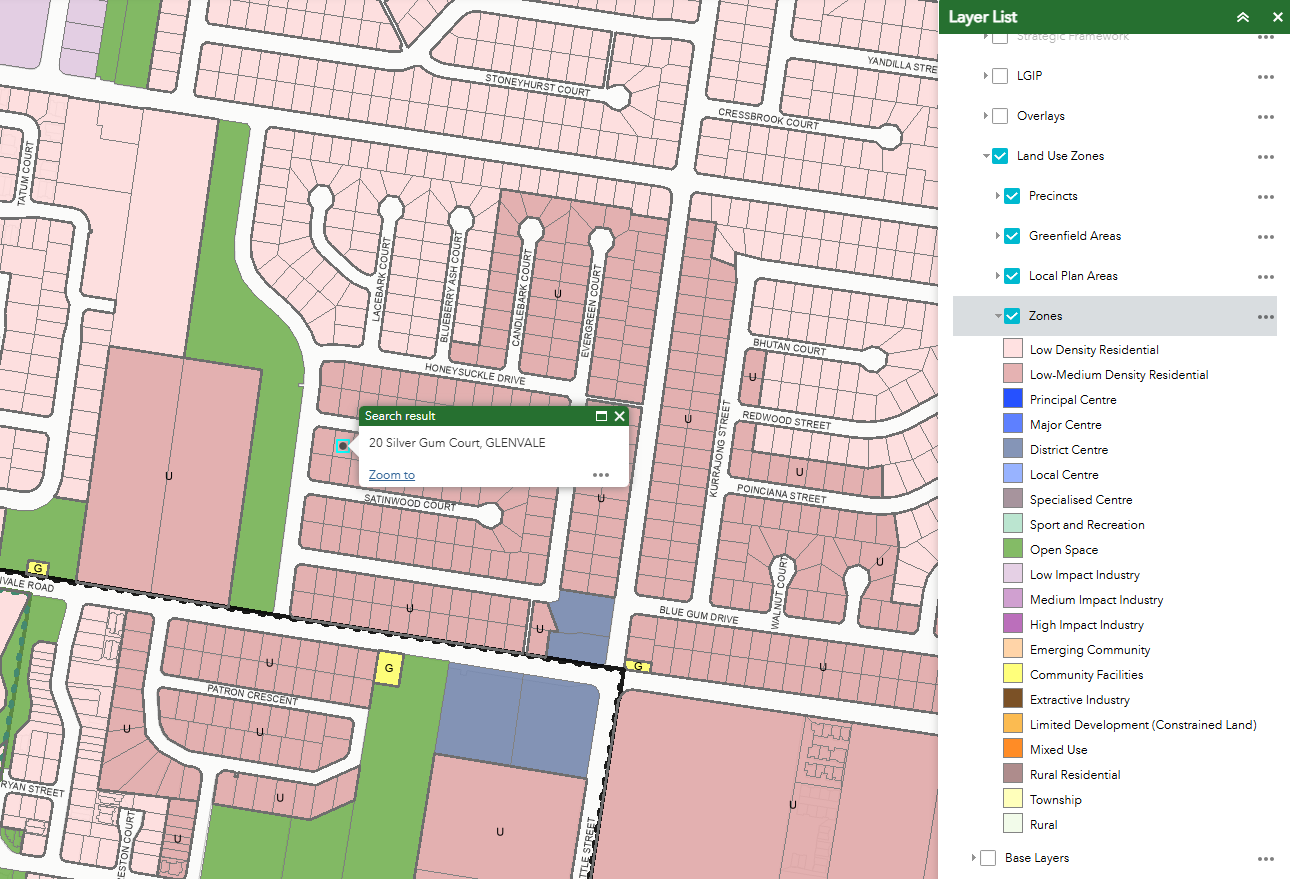Screen dimensions: 1290x879
Task: Enable the Overlays layer checkbox
Action: coord(1000,116)
